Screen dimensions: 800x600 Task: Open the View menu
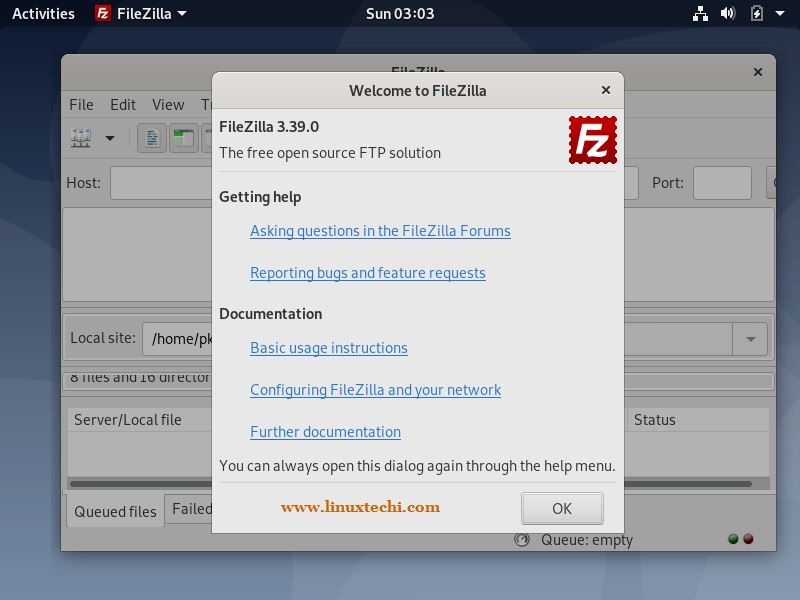(168, 105)
